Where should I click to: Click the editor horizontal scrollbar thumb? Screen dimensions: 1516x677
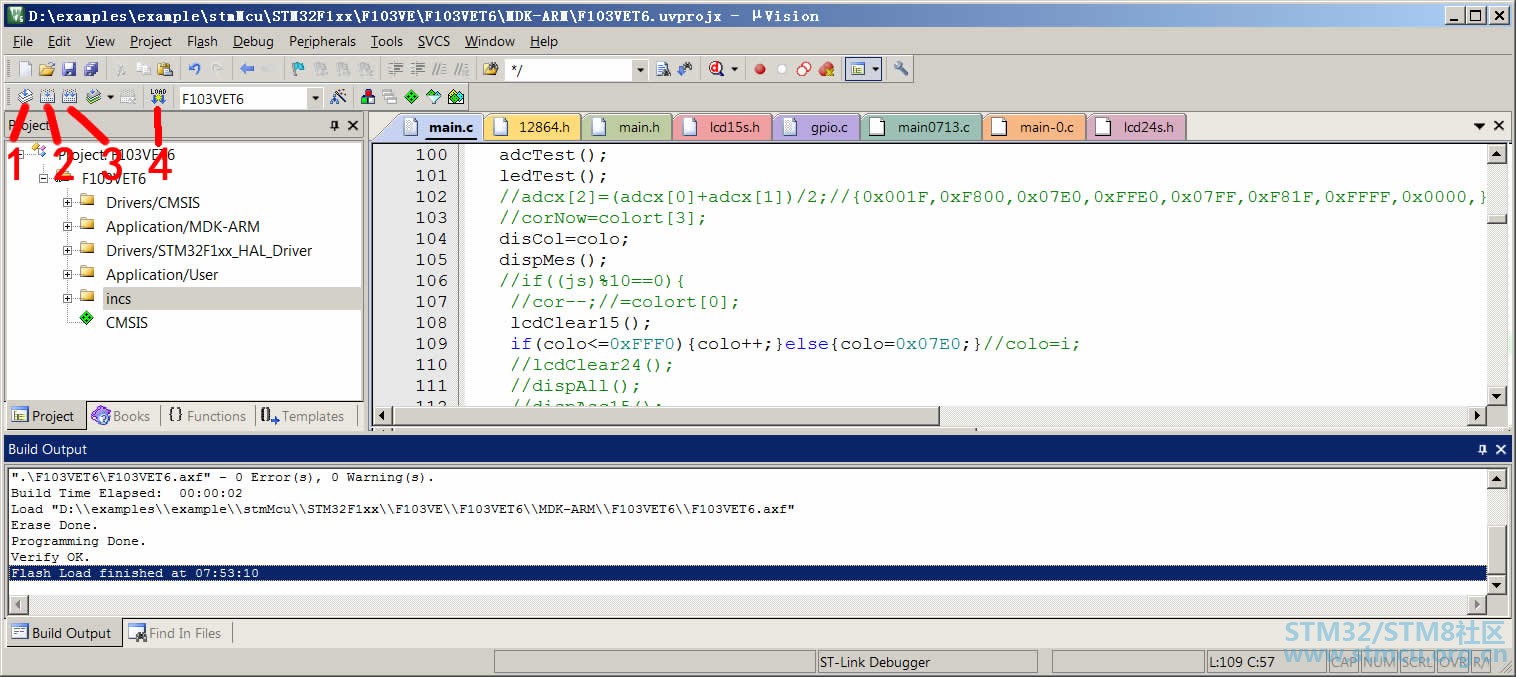(x=666, y=415)
